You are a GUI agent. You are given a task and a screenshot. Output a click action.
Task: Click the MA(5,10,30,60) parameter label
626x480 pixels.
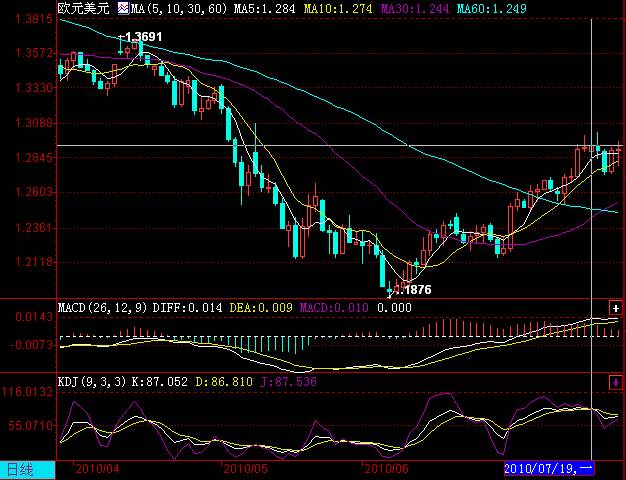tap(179, 8)
